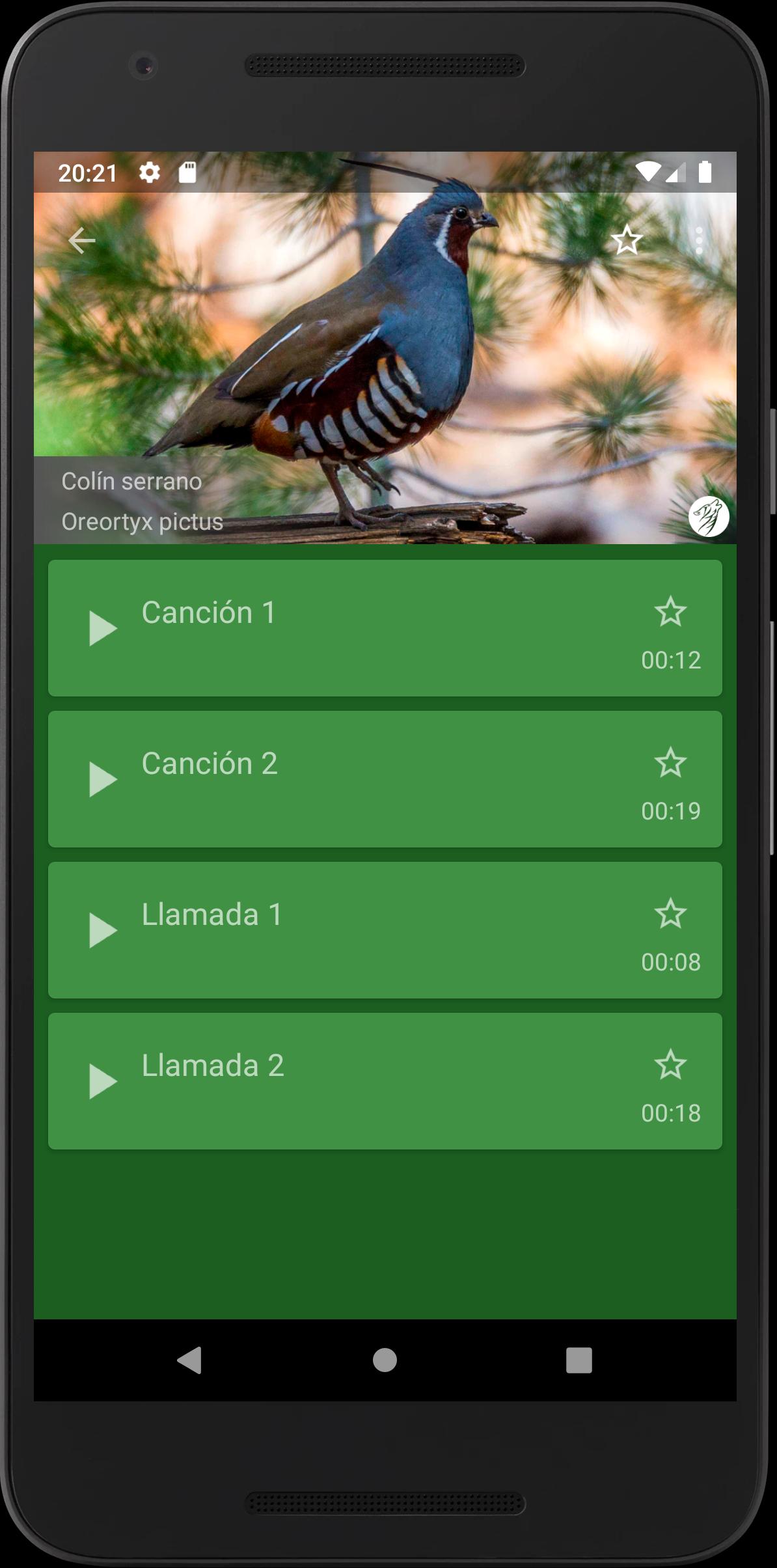Tap the Oreortyx pictus scientific name

coord(143,522)
